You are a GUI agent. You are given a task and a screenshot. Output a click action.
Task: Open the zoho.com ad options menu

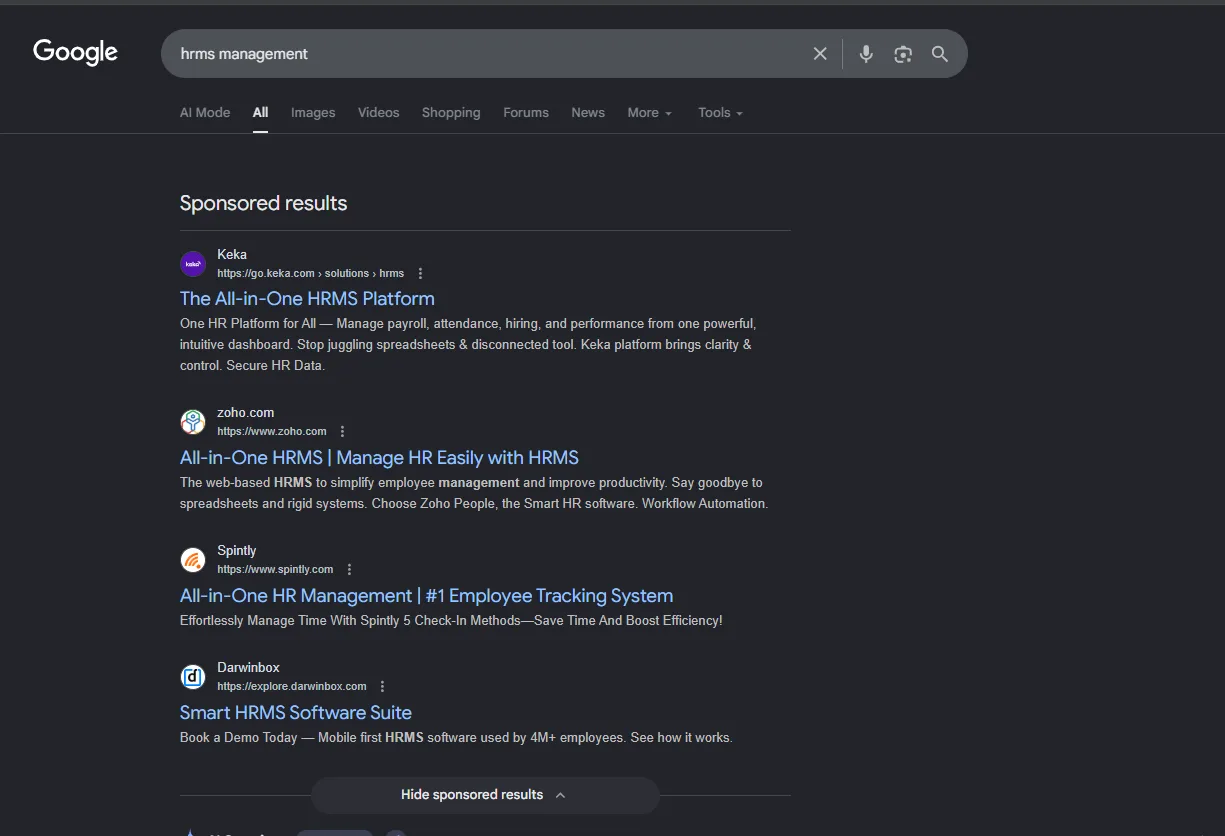(x=342, y=431)
